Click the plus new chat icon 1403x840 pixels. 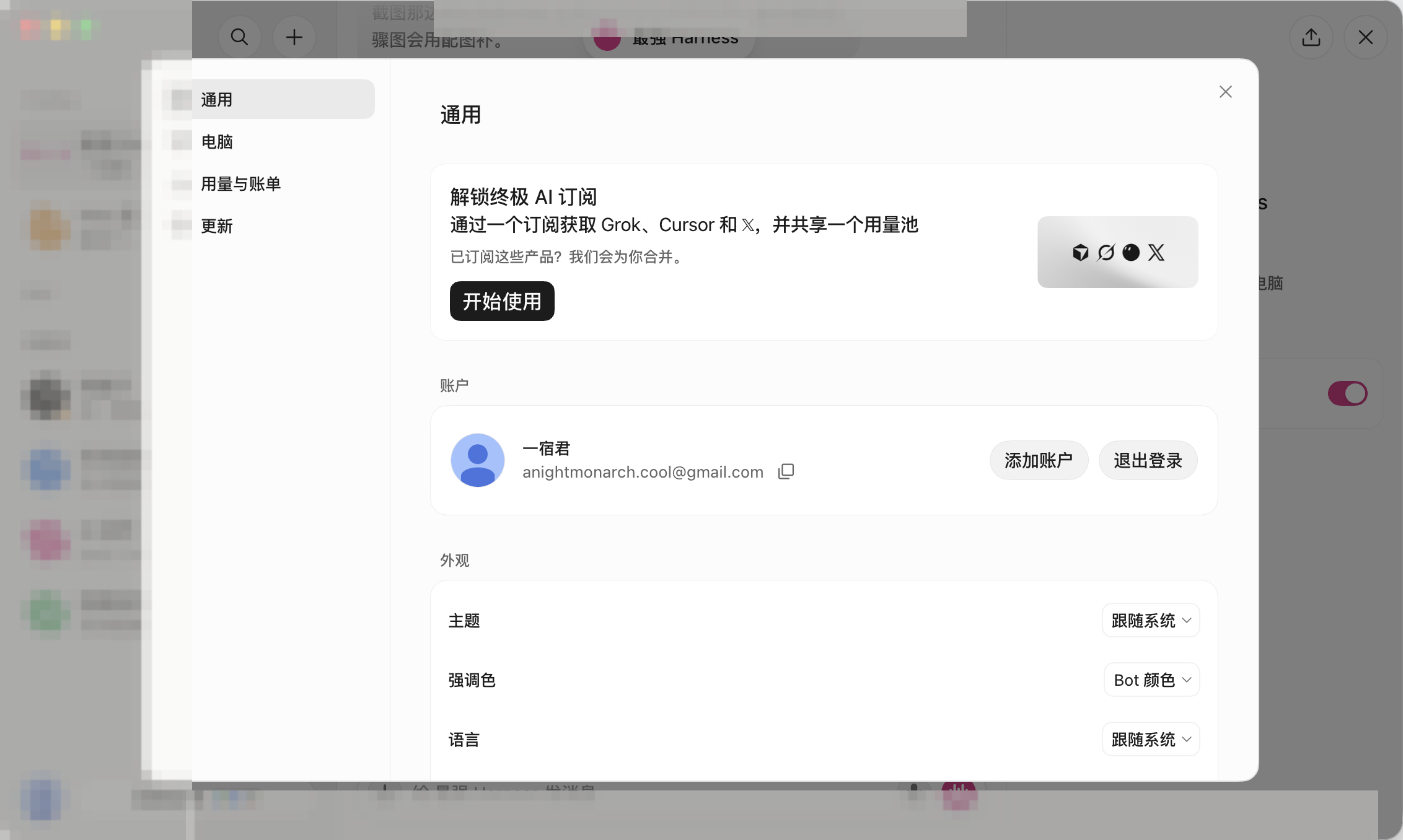point(294,37)
